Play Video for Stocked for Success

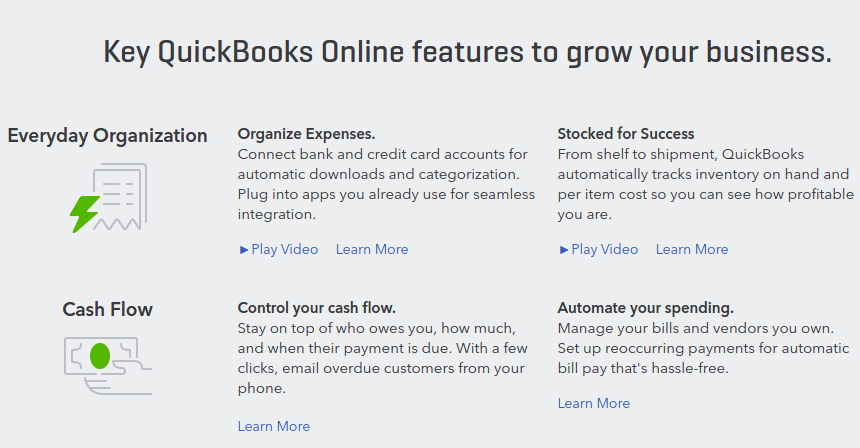pyautogui.click(x=598, y=249)
